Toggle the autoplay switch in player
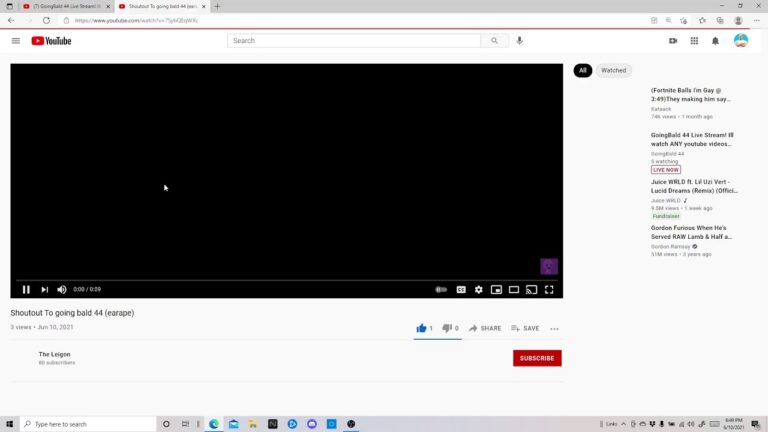The image size is (768, 432). click(441, 289)
